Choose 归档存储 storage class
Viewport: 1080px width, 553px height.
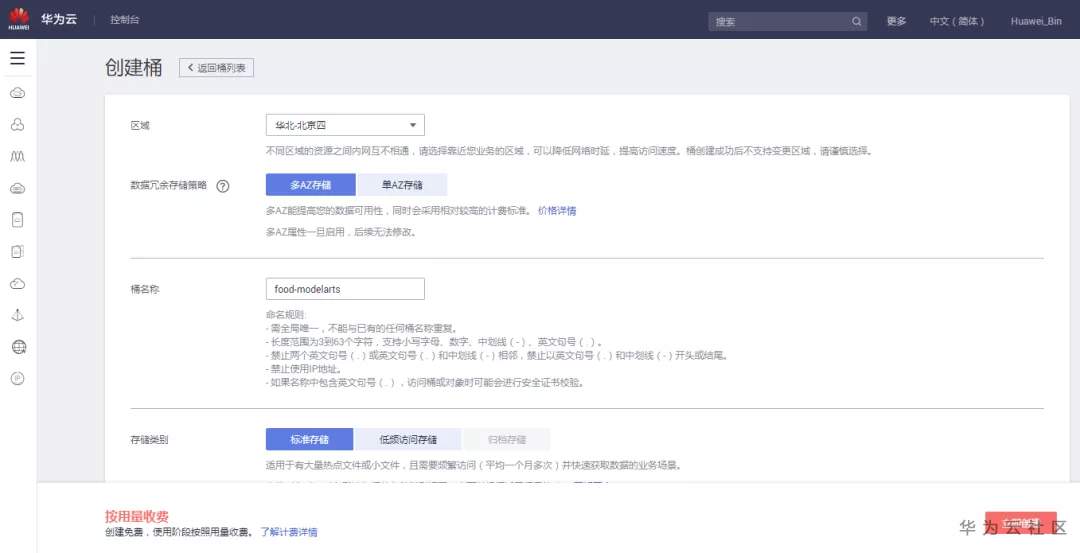(506, 439)
